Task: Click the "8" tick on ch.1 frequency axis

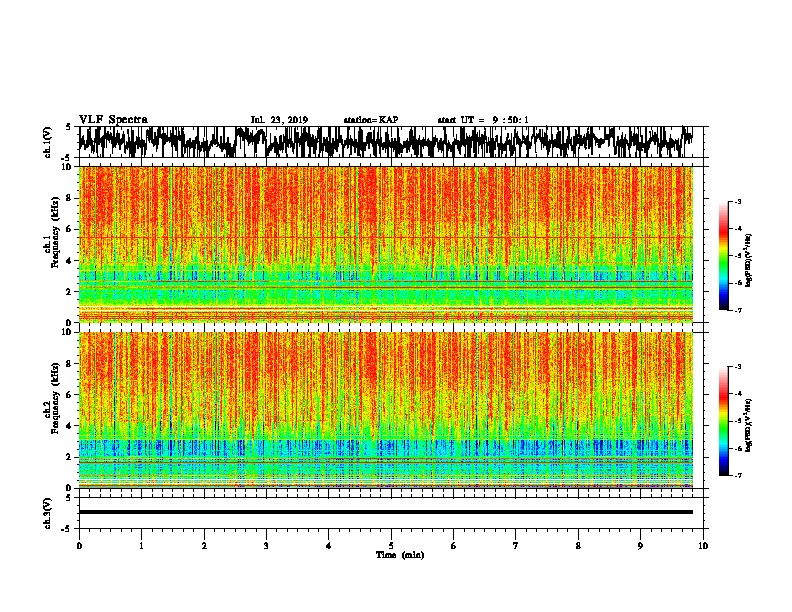Action: click(x=69, y=198)
